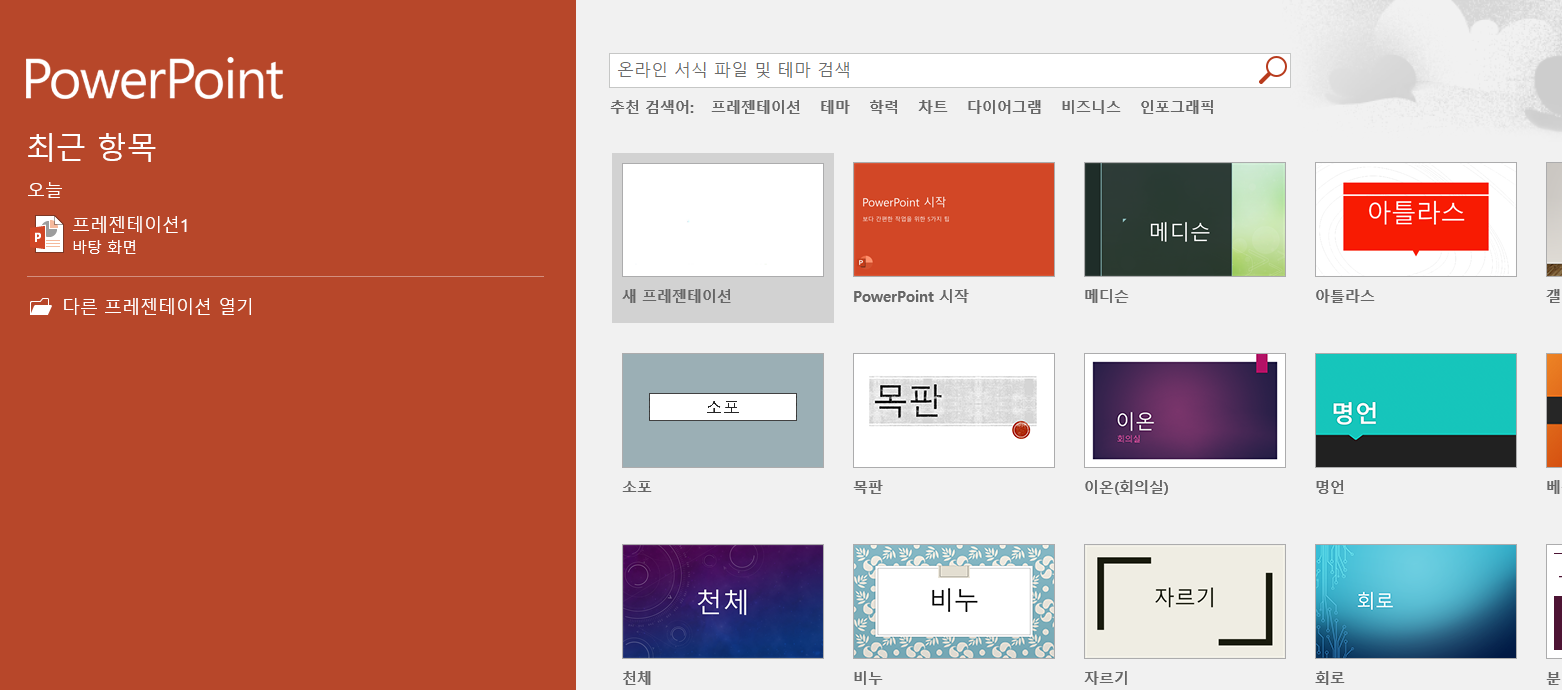Select suggested search 차트
The height and width of the screenshot is (690, 1562).
pyautogui.click(x=932, y=107)
